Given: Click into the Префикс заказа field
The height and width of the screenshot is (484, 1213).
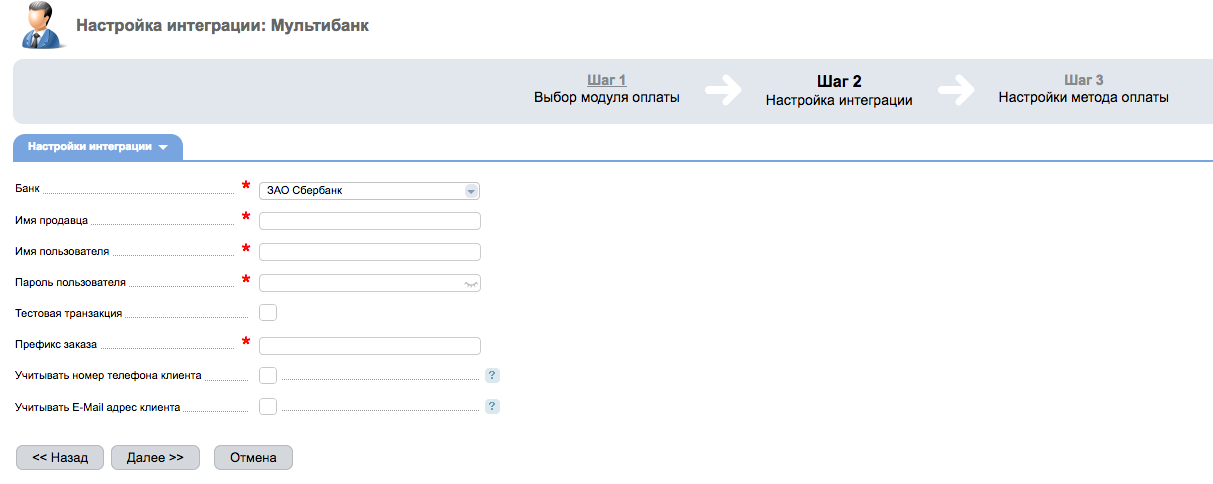Looking at the screenshot, I should 370,346.
